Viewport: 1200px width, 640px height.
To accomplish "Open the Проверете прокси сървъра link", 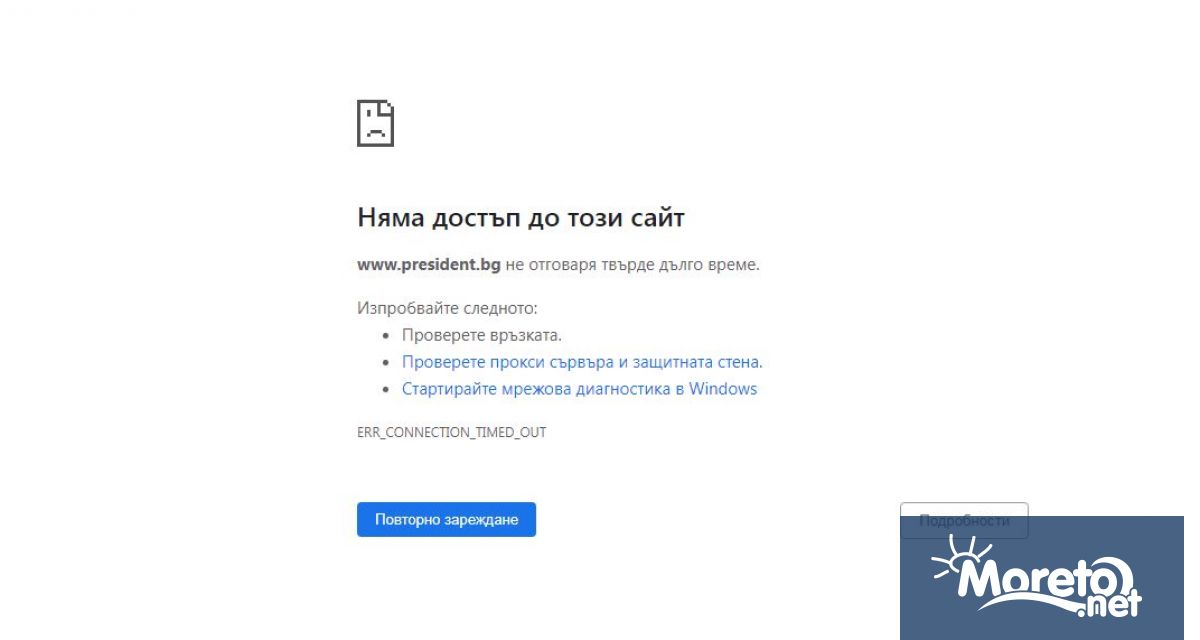I will pos(581,362).
